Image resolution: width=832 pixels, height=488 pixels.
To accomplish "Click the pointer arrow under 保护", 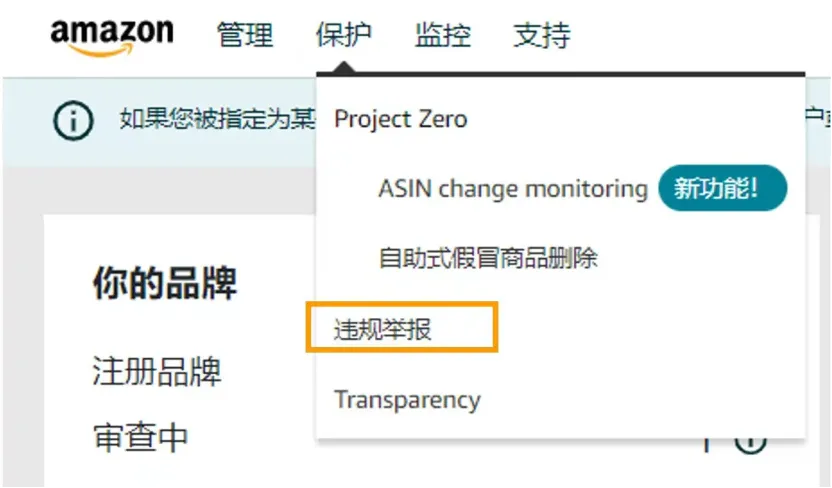I will (x=343, y=68).
